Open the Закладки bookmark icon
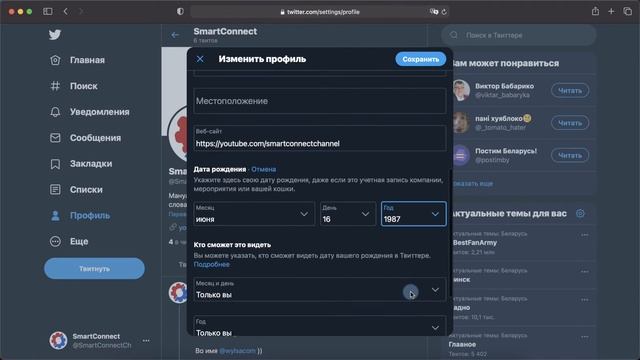This screenshot has height=360, width=640. pos(55,164)
